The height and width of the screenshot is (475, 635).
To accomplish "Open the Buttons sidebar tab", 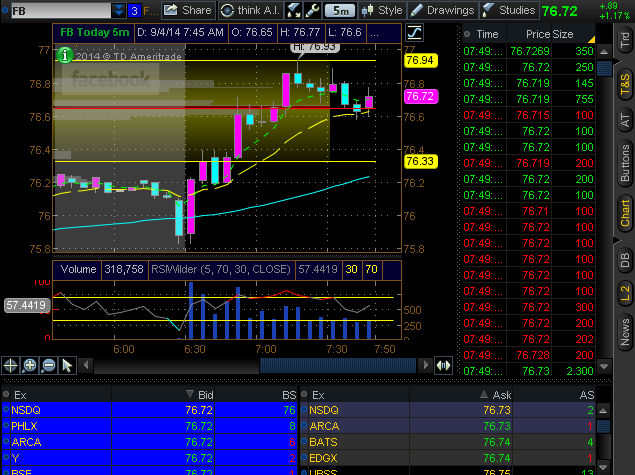I will (625, 163).
